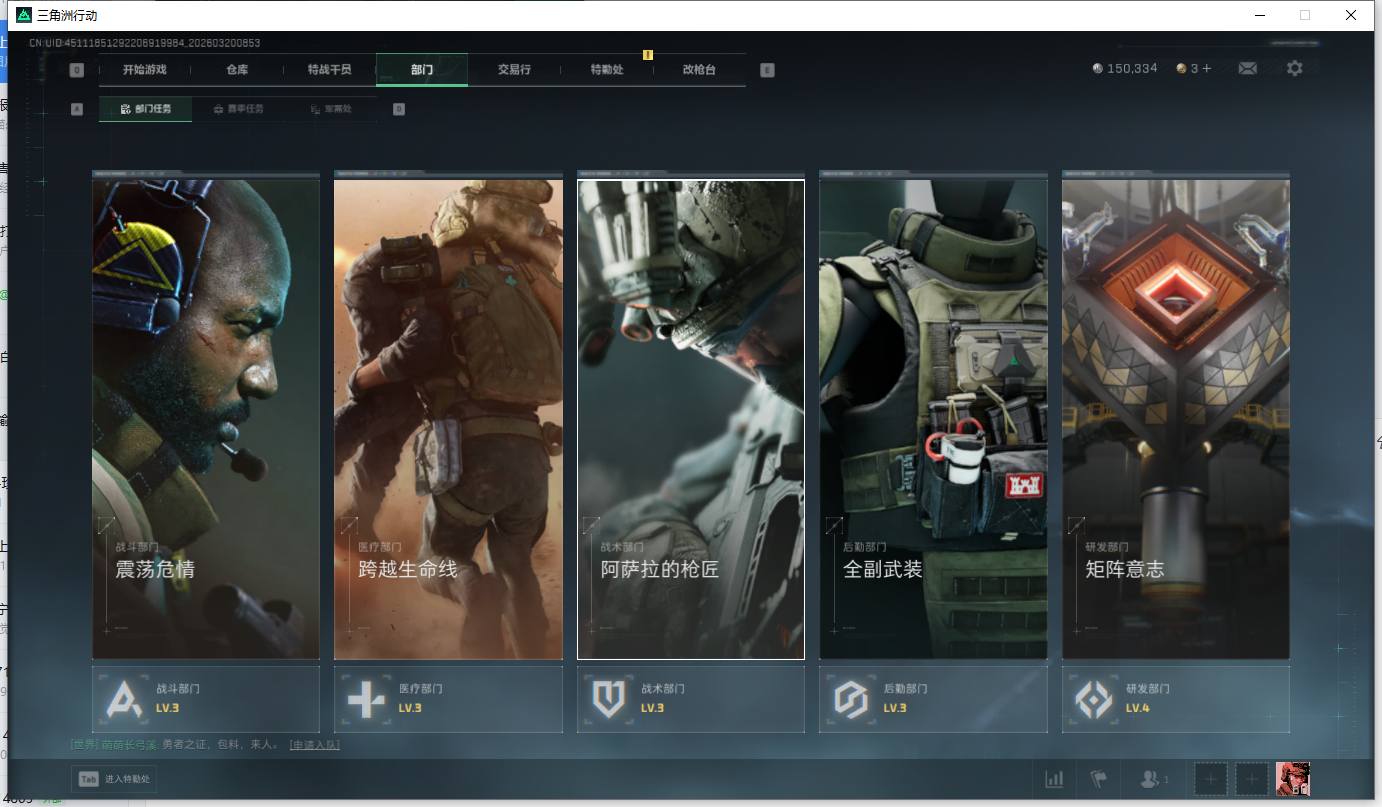Select the 研发部门 LV.4 emblem panel

(x=1175, y=699)
